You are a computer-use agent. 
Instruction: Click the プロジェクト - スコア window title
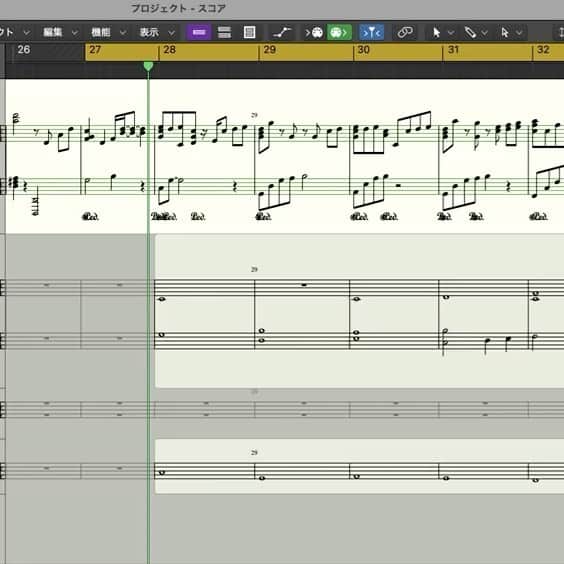click(178, 8)
